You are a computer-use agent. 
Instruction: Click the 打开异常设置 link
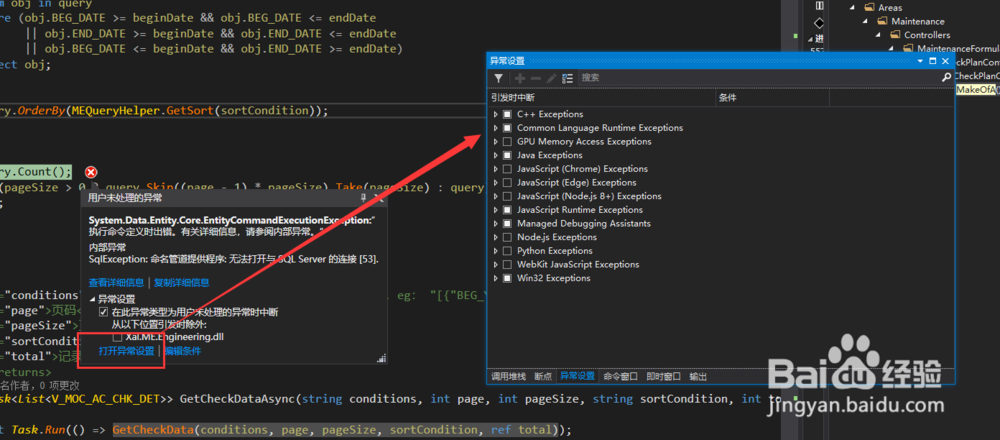click(126, 351)
